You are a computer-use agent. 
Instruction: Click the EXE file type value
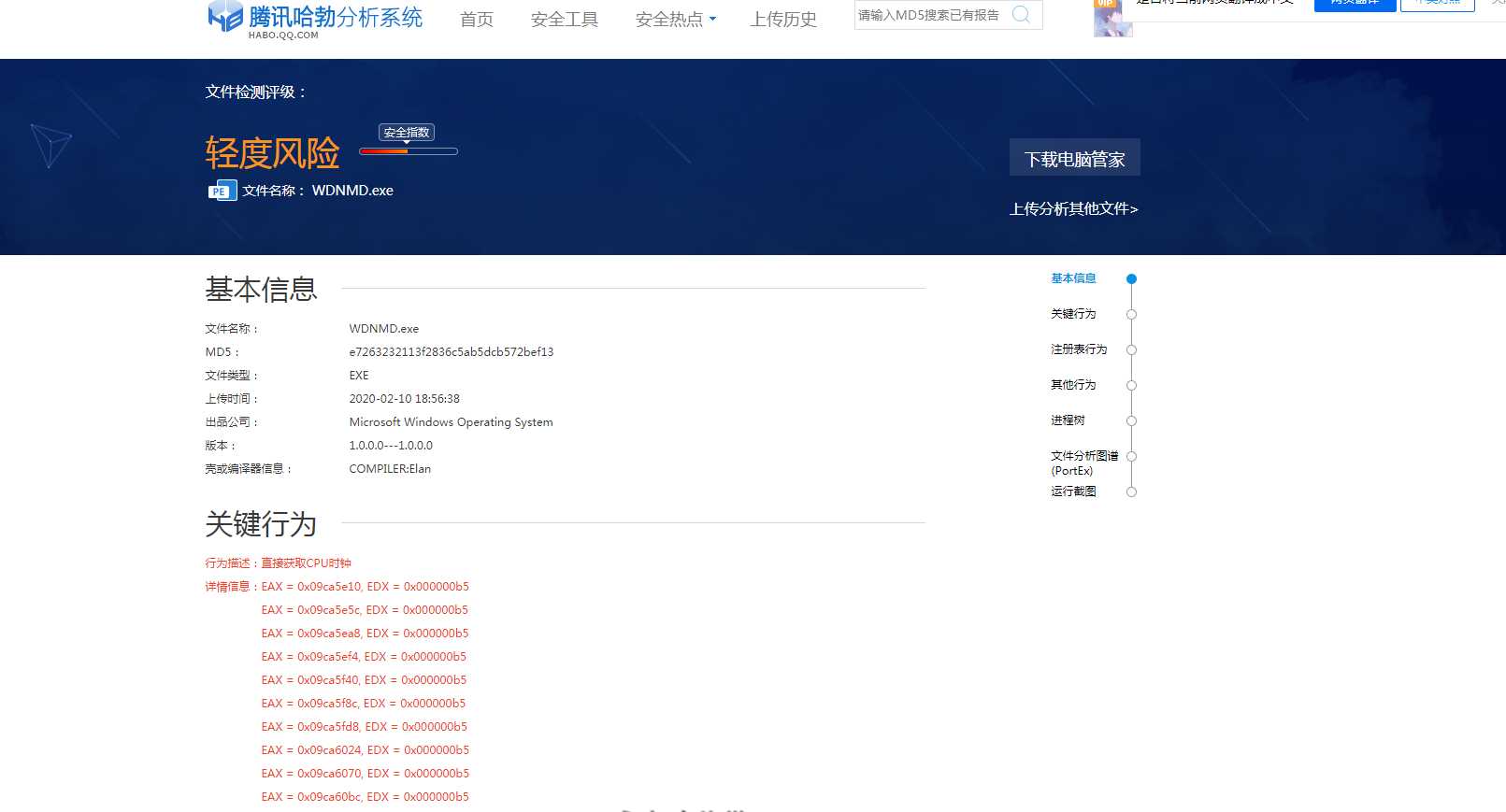[x=359, y=376]
